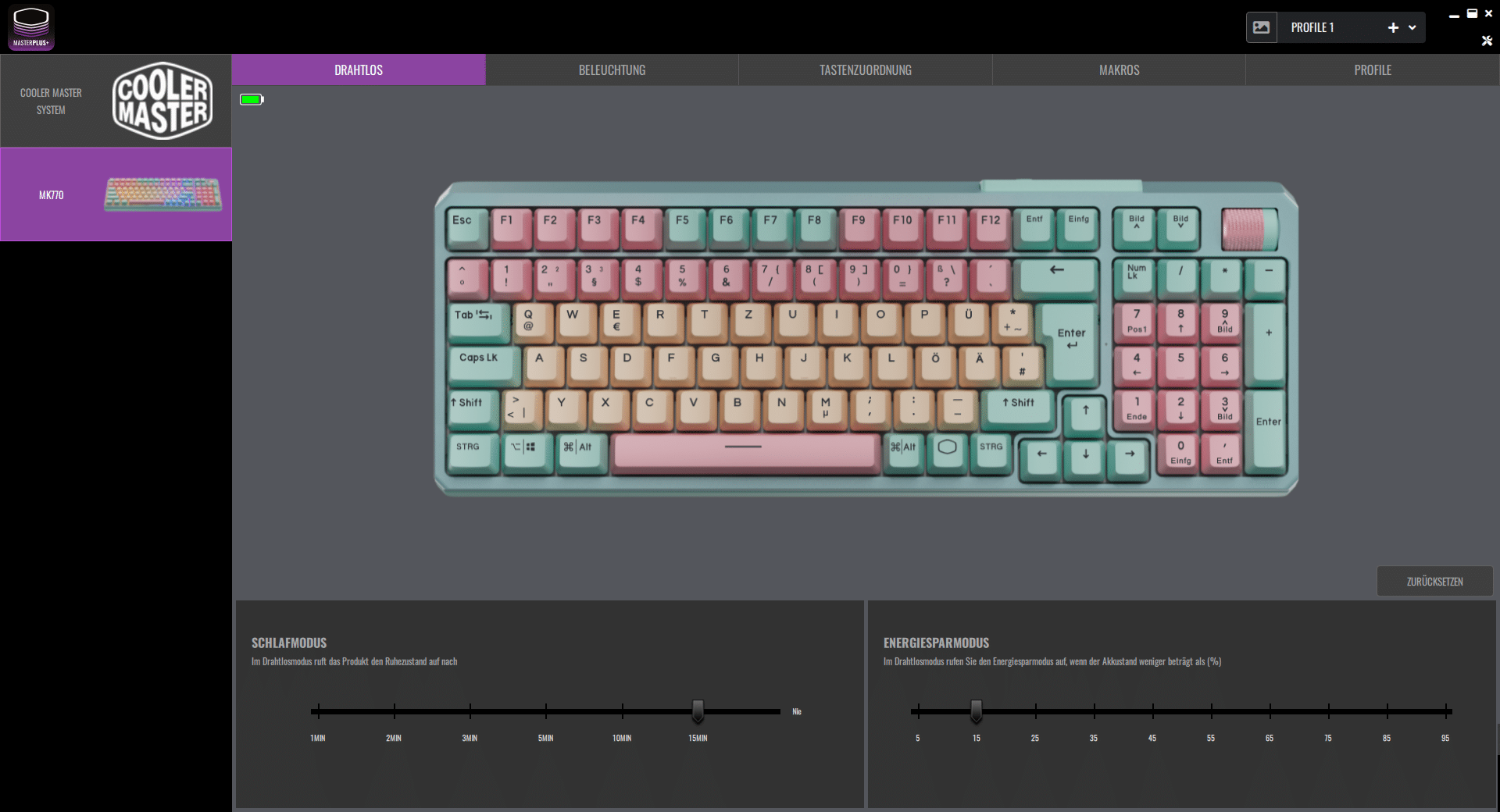Image resolution: width=1500 pixels, height=812 pixels.
Task: Click the MasterPlus+ logo icon
Action: (x=31, y=27)
